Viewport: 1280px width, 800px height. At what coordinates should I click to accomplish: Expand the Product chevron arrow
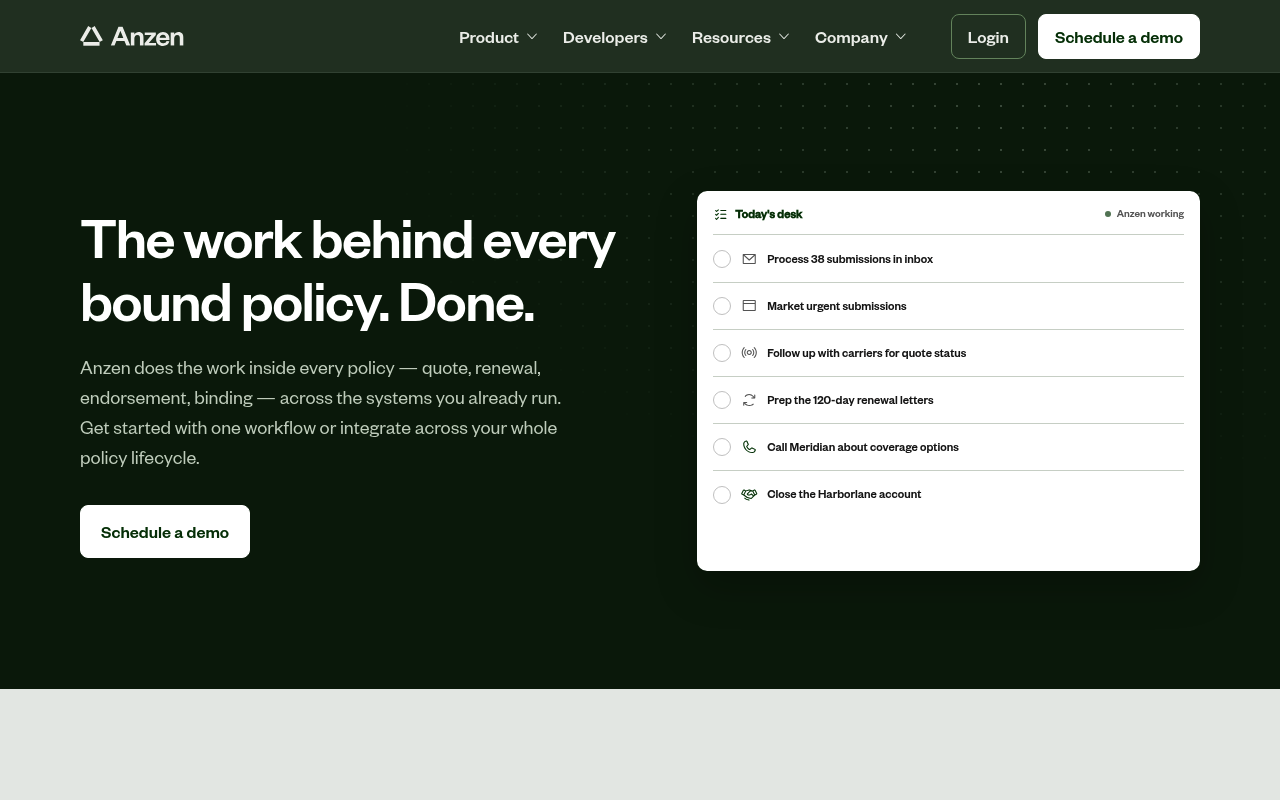click(532, 37)
